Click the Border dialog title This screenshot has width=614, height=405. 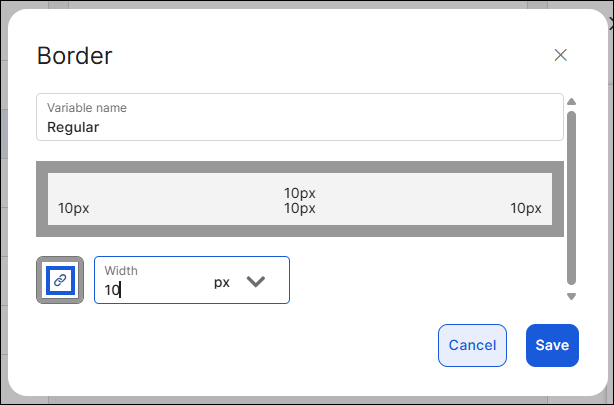(74, 56)
